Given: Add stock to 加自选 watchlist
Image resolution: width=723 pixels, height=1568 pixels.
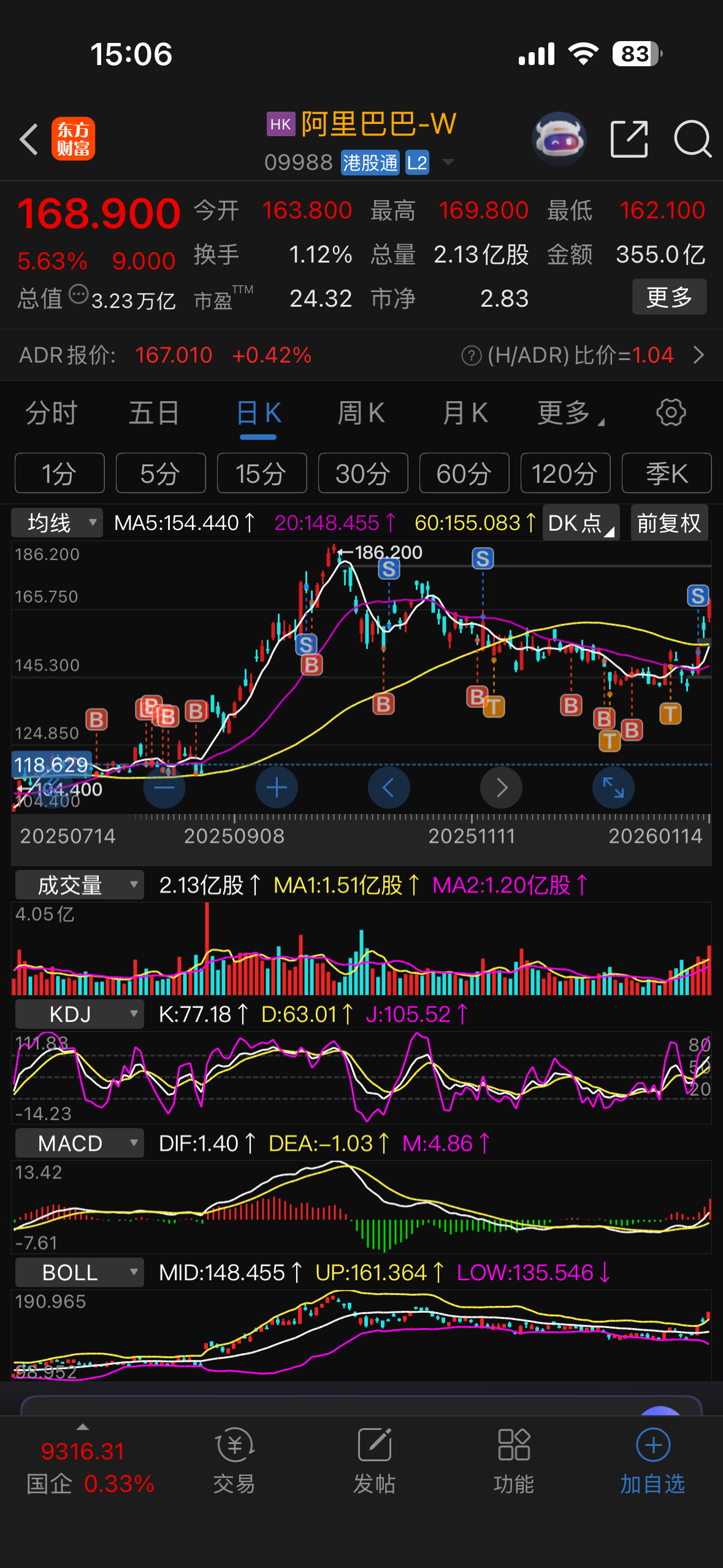Looking at the screenshot, I should 652,1461.
